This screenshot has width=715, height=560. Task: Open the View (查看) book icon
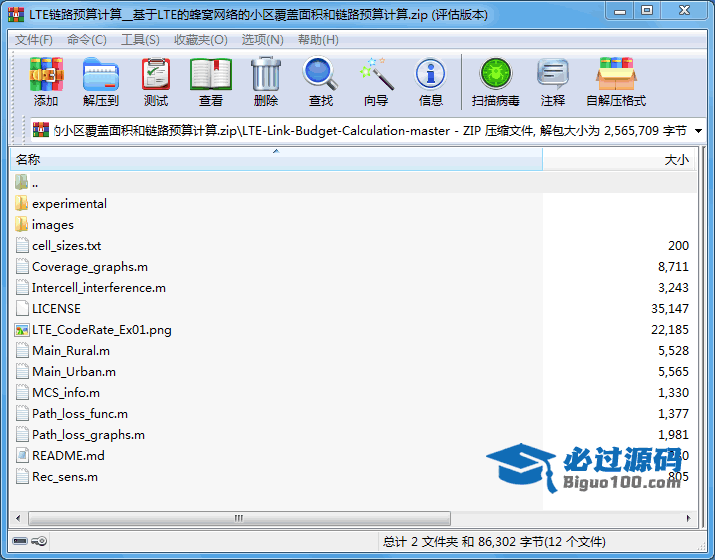[x=211, y=74]
